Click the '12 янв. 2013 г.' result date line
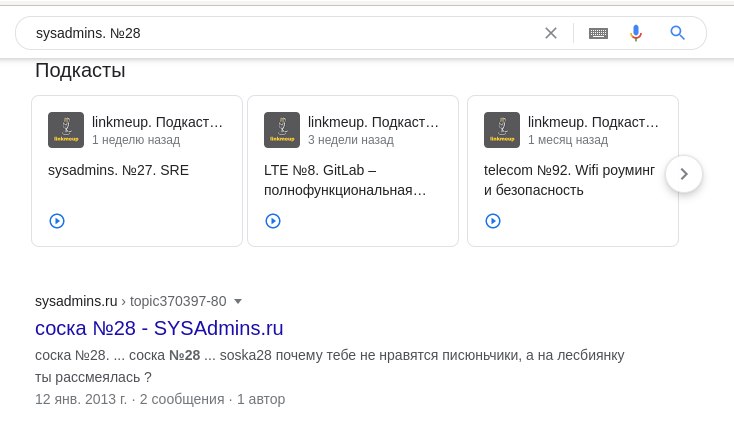Viewport: 734px width, 441px height. pos(160,399)
